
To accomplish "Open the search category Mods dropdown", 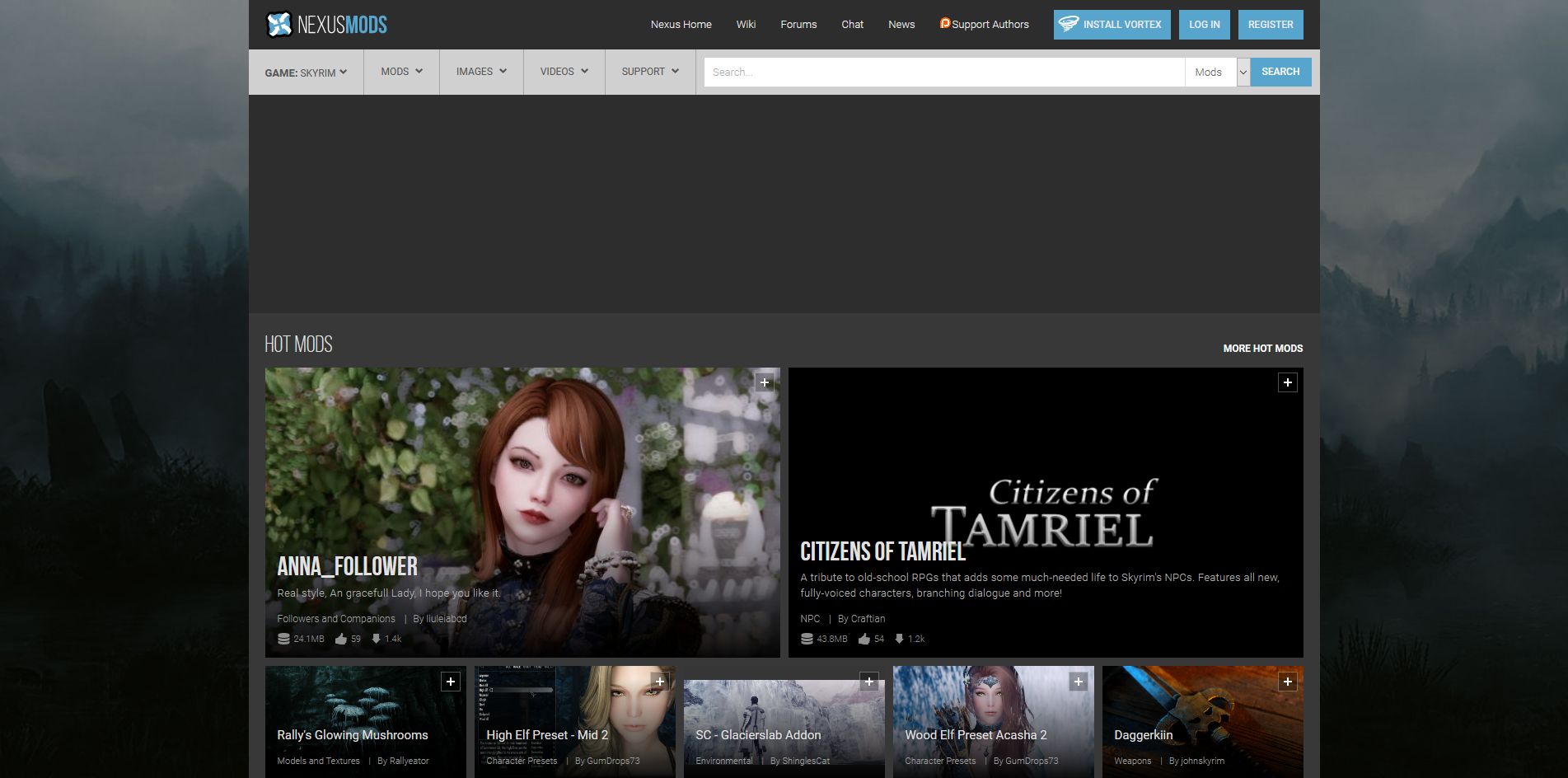I will coord(1217,73).
